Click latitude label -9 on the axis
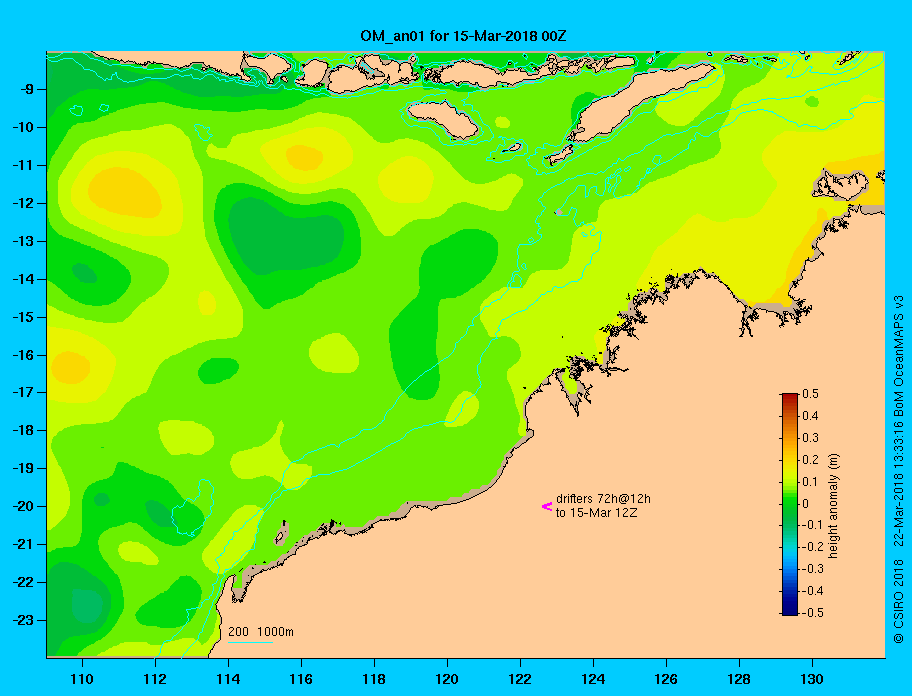 point(26,90)
